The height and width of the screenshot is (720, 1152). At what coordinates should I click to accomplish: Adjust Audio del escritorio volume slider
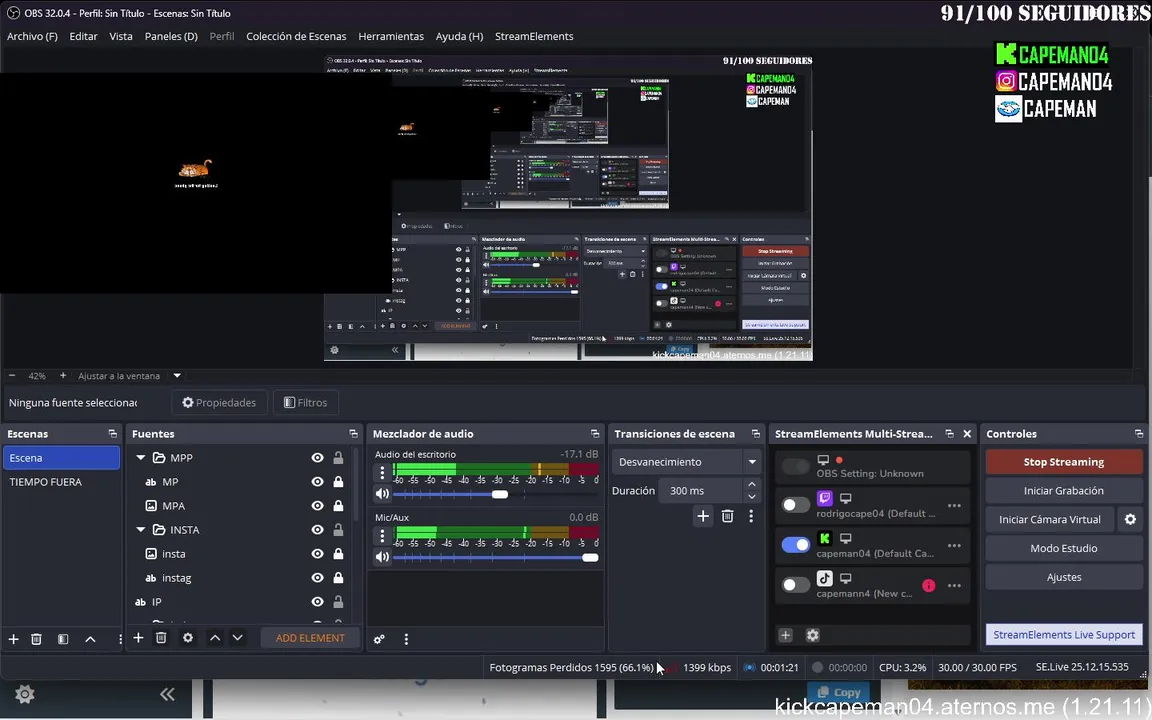point(500,494)
